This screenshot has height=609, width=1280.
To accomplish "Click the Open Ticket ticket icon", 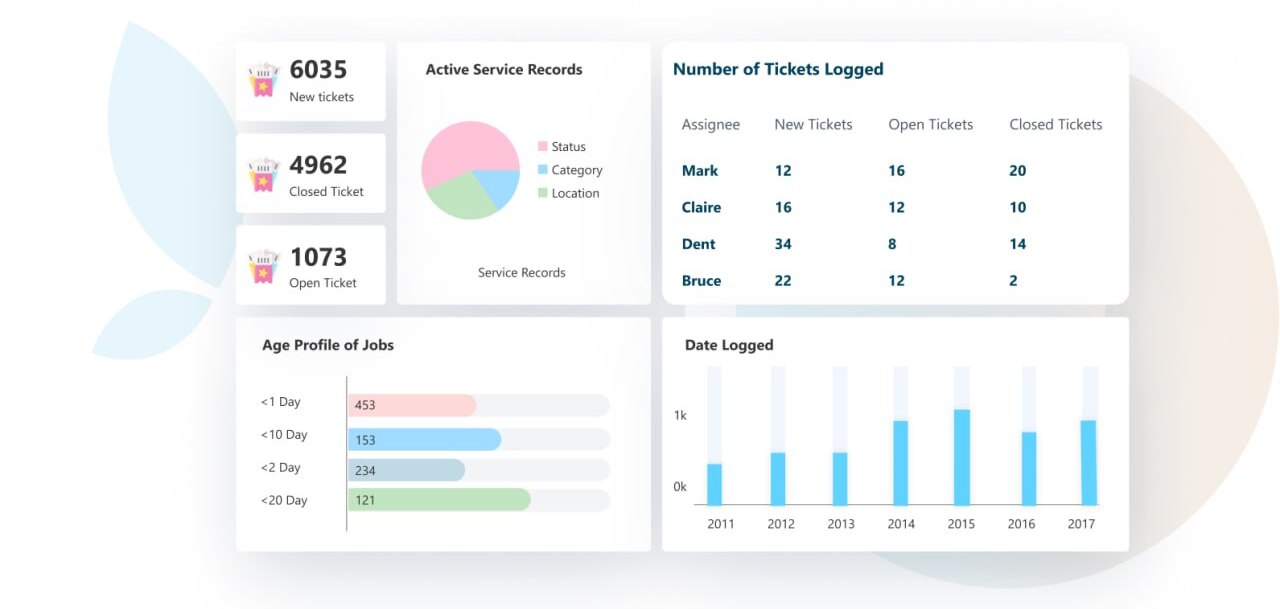I will [x=263, y=266].
